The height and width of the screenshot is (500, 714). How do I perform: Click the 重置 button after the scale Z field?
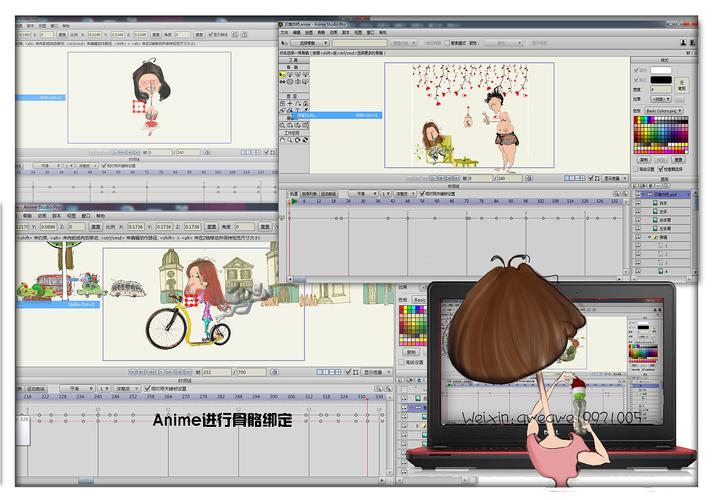tap(211, 226)
